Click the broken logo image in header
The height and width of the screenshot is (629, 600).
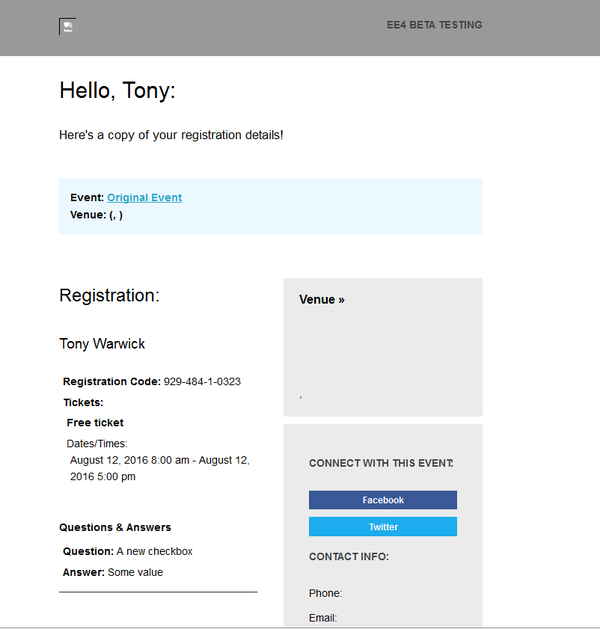67,26
